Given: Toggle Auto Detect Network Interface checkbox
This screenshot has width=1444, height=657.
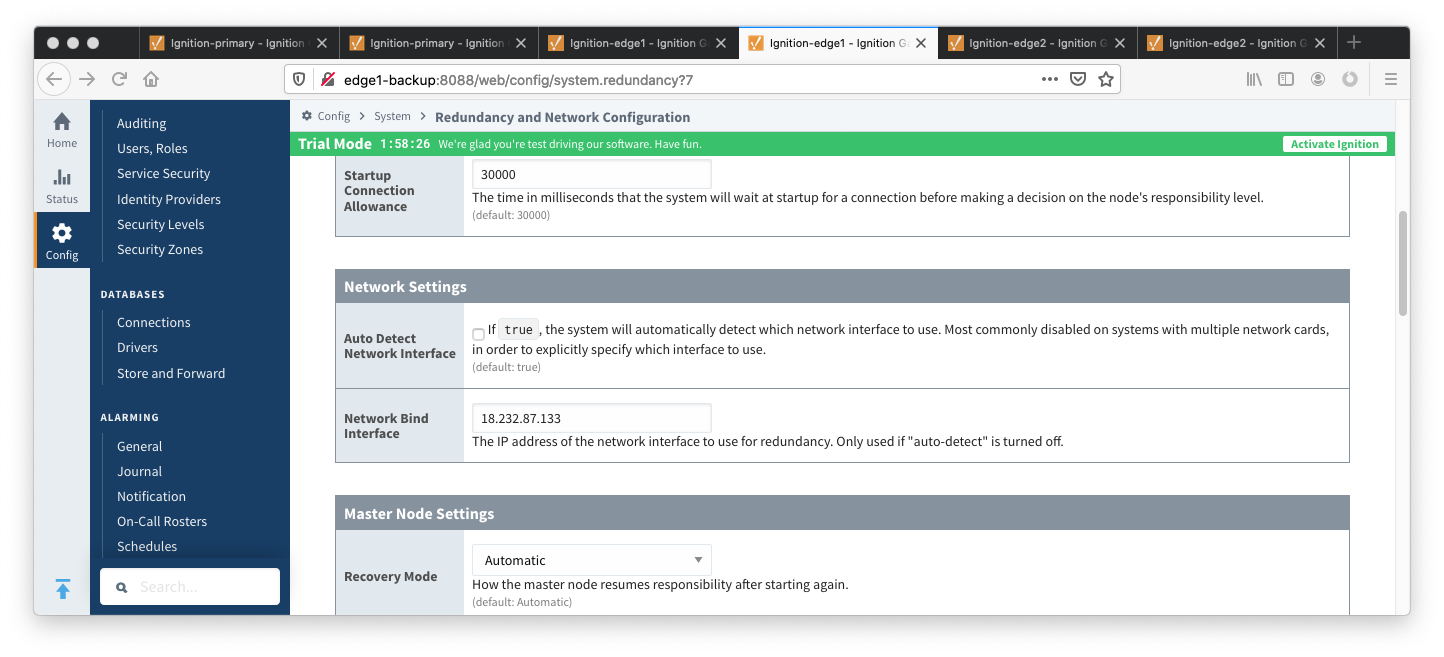Looking at the screenshot, I should (478, 334).
